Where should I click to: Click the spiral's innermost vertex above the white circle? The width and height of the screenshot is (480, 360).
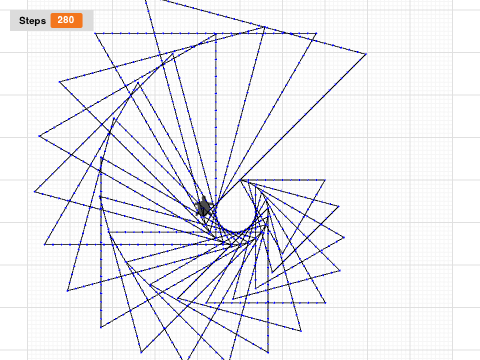point(240,180)
